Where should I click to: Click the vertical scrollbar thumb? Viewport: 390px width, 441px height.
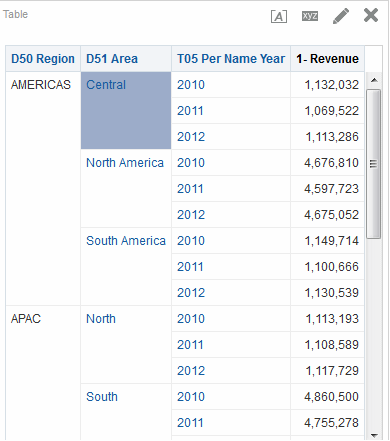pyautogui.click(x=373, y=164)
